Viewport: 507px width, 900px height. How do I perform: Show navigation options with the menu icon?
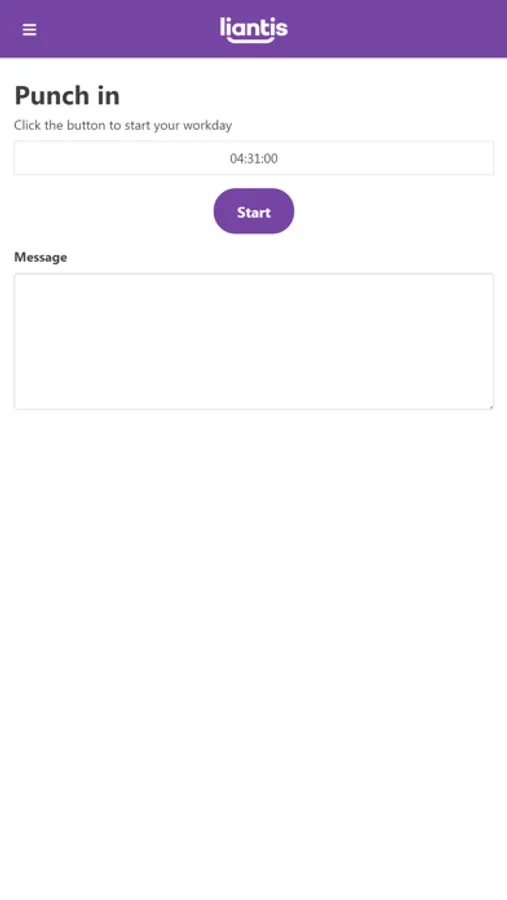(x=29, y=30)
